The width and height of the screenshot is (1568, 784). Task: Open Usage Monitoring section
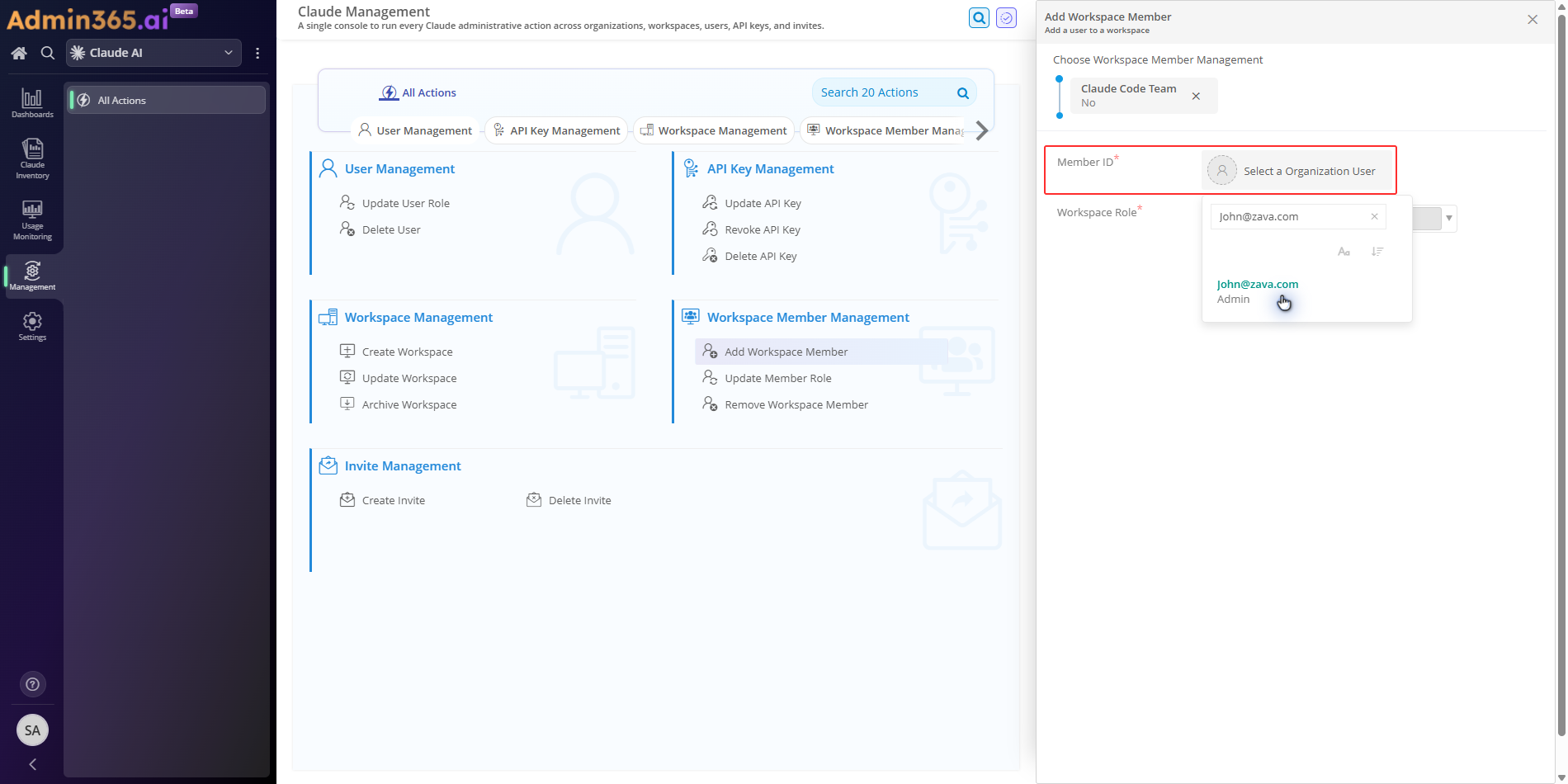32,220
